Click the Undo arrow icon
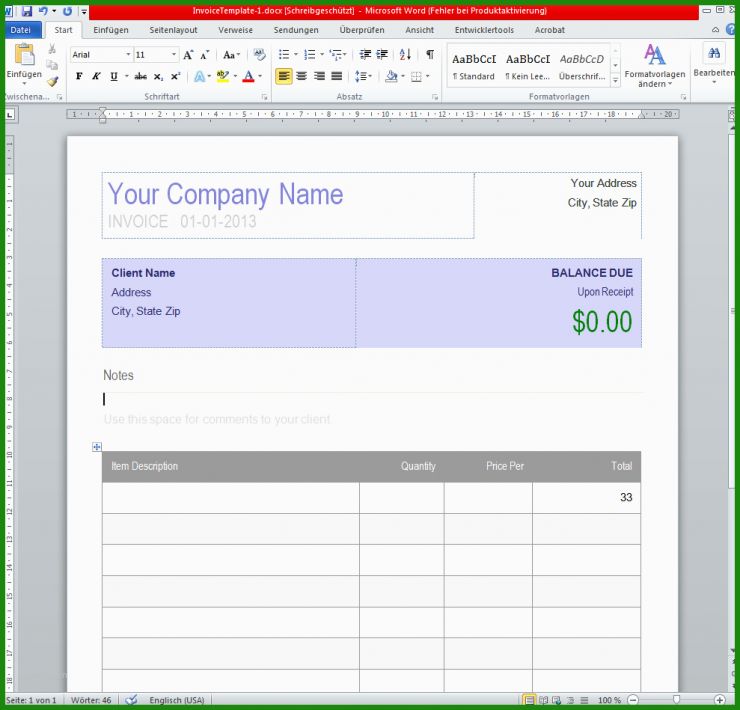 pos(43,11)
